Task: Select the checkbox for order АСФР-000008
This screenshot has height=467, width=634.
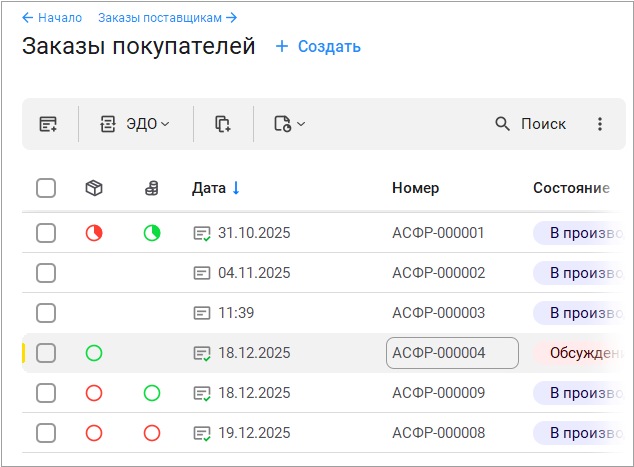Action: (46, 433)
